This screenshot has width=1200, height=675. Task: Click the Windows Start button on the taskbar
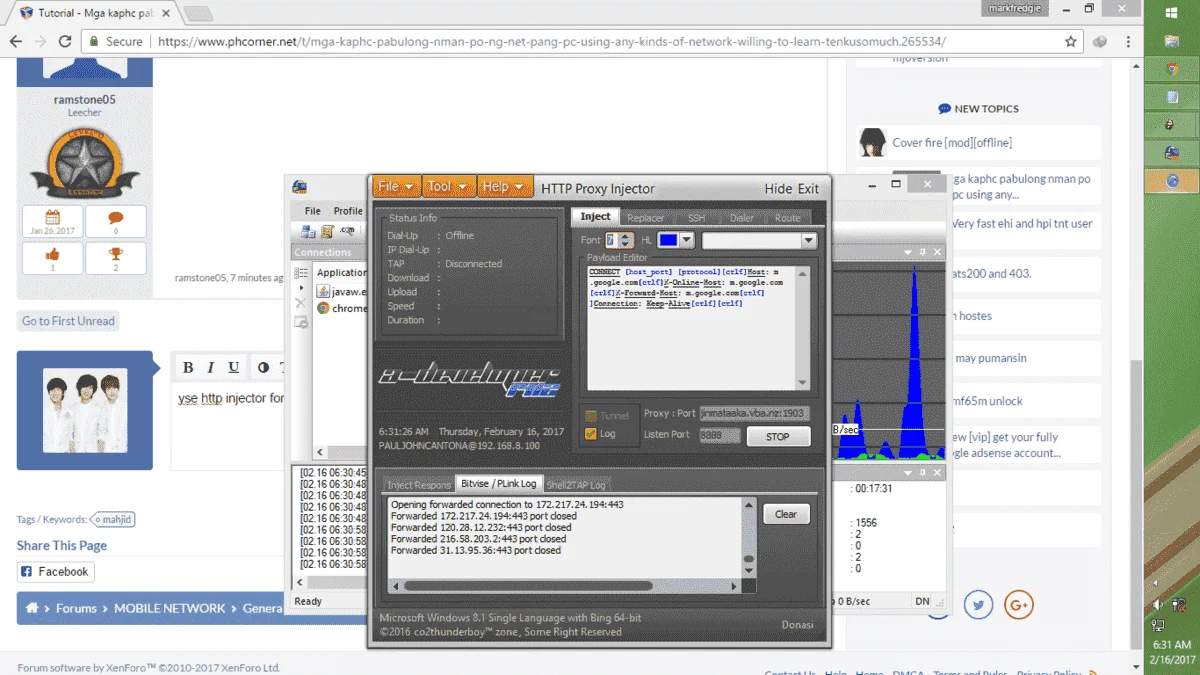pos(1172,13)
